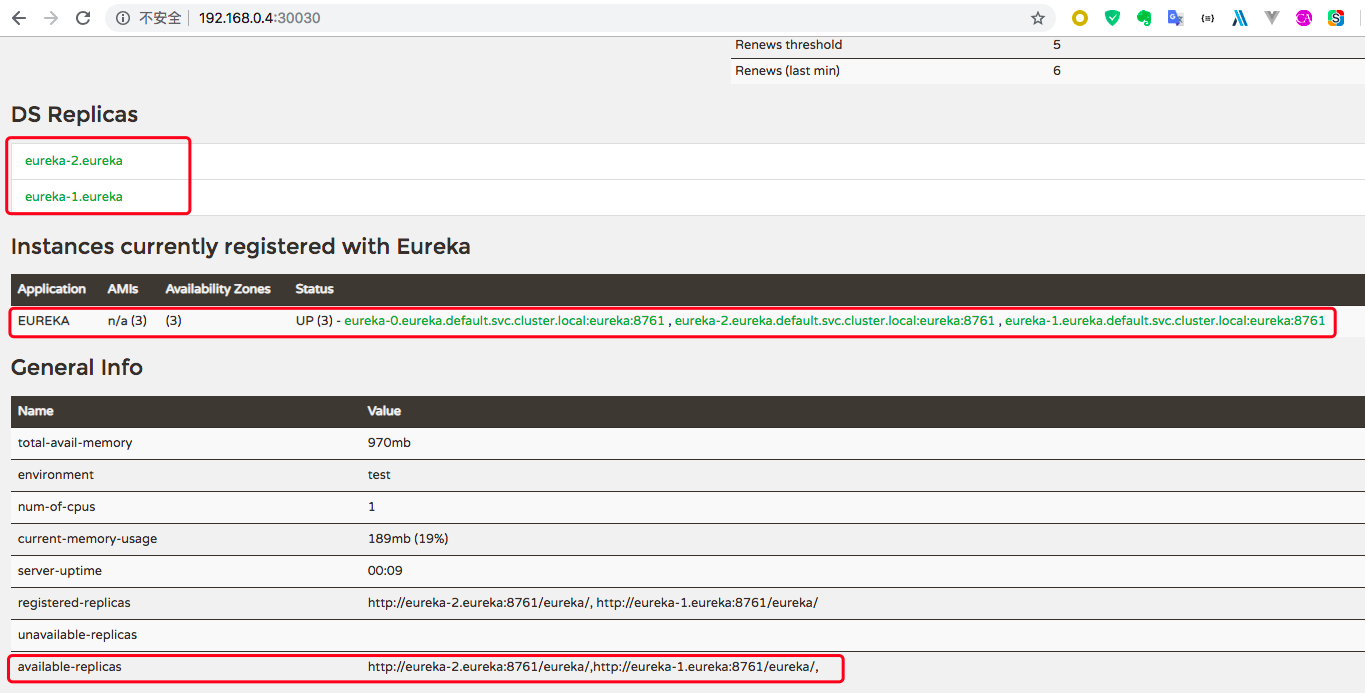Open the eureka-2.eureka replica link
This screenshot has width=1365, height=693.
point(74,160)
